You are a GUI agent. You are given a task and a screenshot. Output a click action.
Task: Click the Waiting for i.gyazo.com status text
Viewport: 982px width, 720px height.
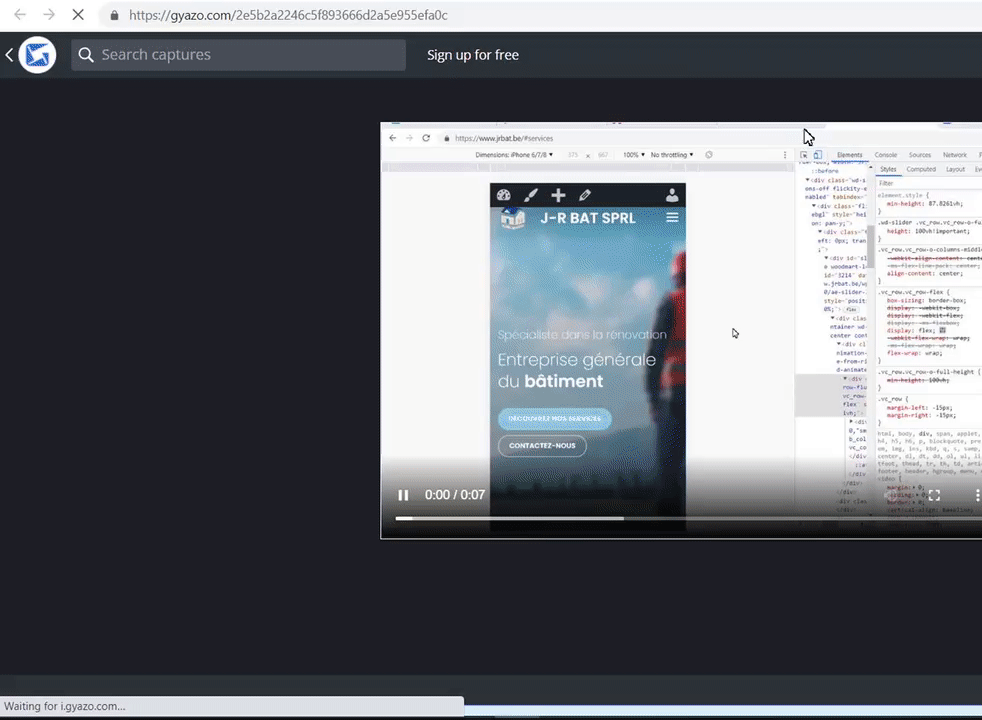pos(65,706)
